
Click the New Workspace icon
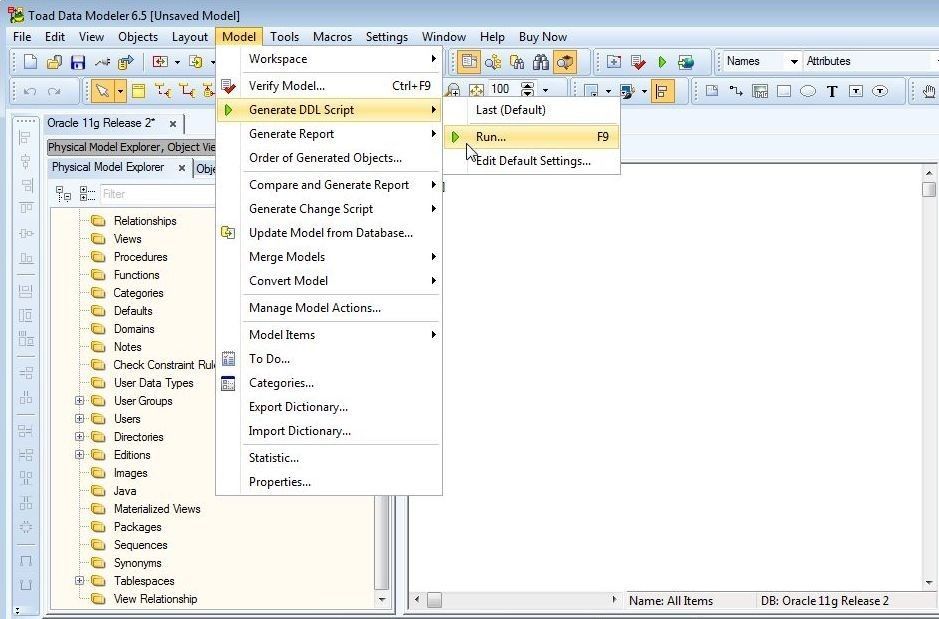(614, 62)
